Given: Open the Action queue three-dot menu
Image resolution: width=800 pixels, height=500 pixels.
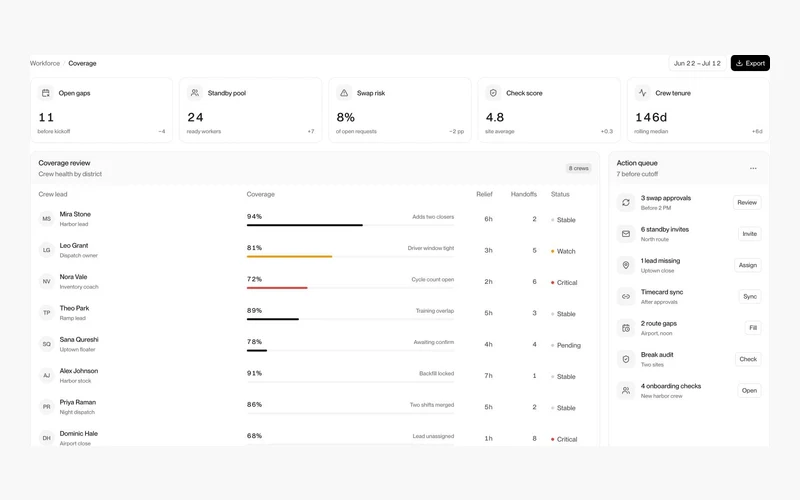Looking at the screenshot, I should (x=753, y=168).
